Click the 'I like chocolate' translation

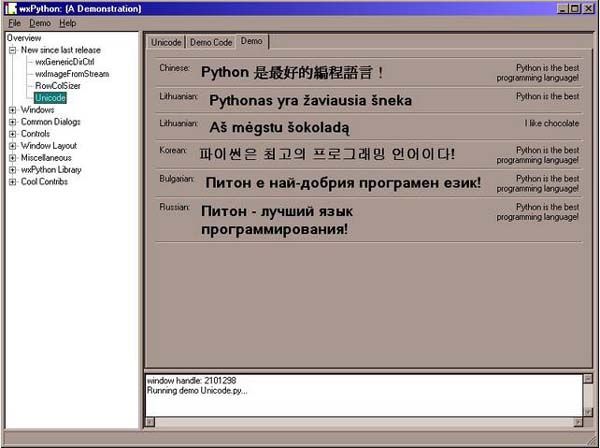pyautogui.click(x=552, y=123)
